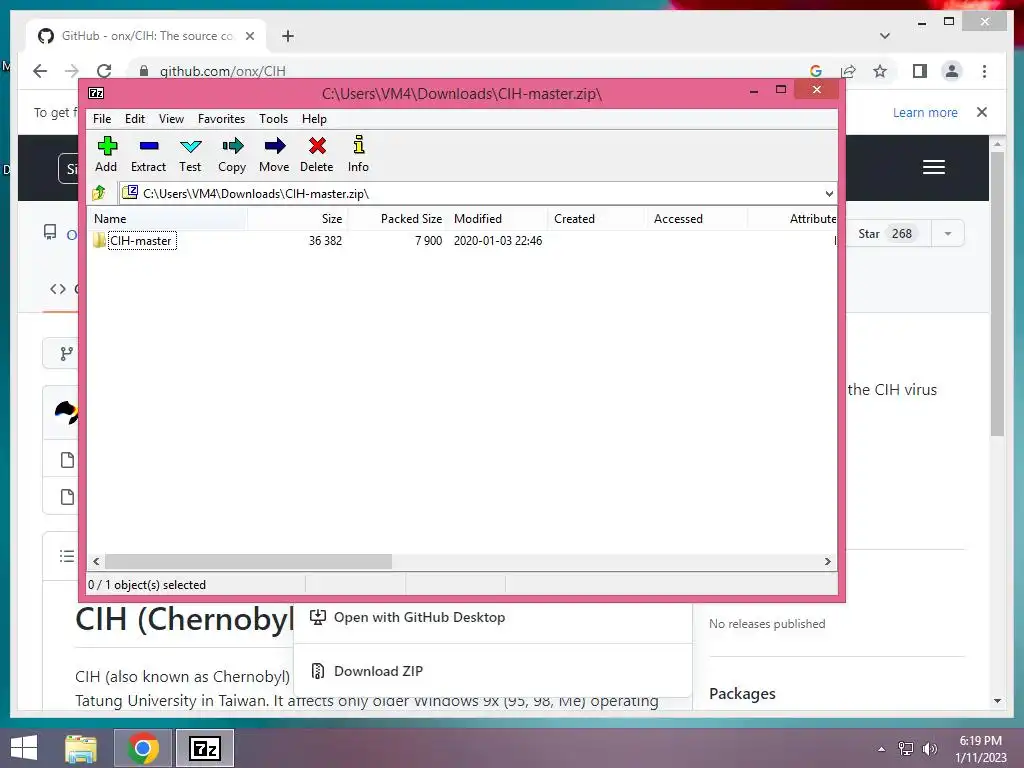Screen dimensions: 1024x768
Task: Expand the 7-Zip address path dropdown
Action: [x=829, y=193]
